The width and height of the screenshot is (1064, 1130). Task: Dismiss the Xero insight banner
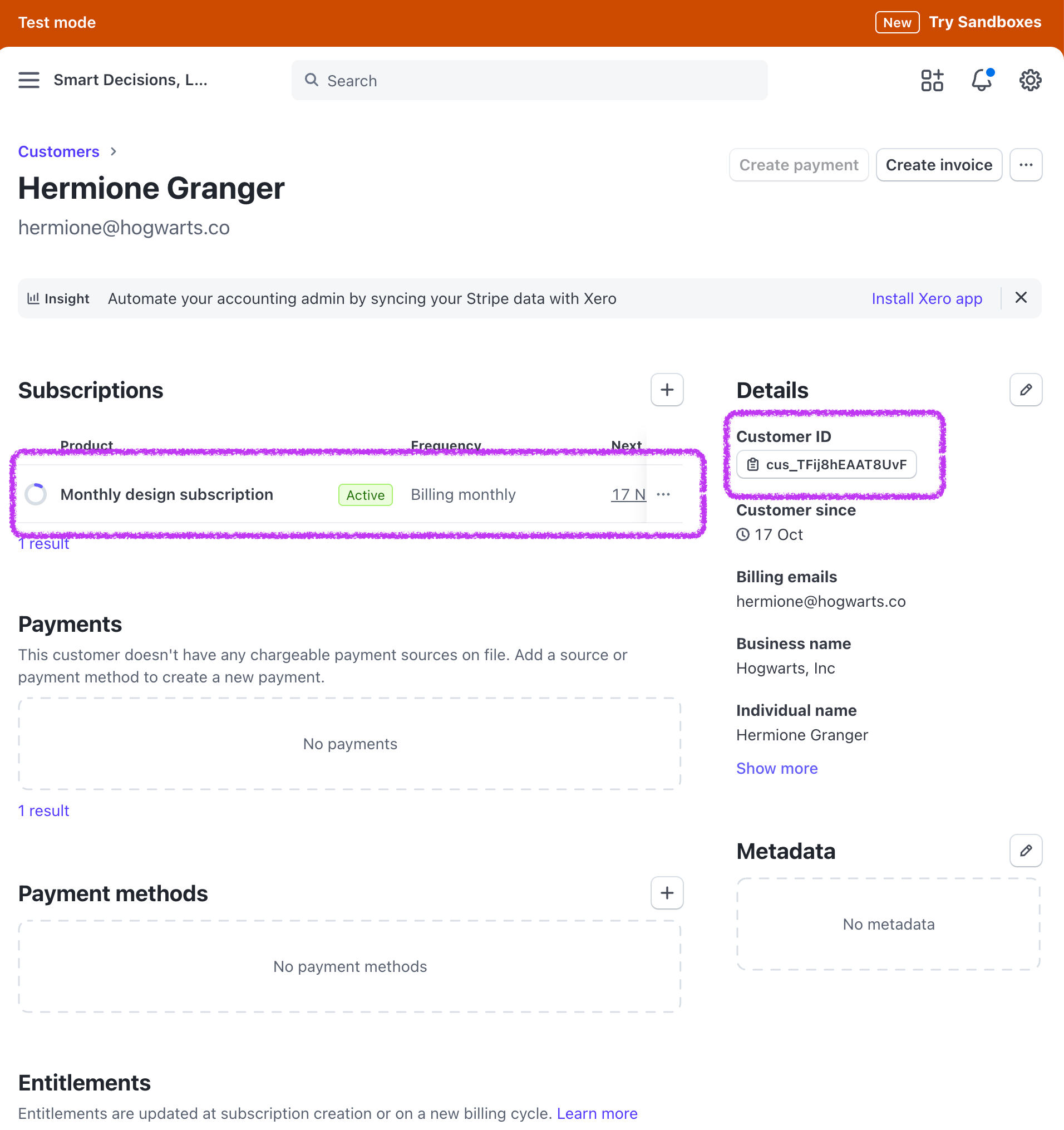click(1021, 298)
